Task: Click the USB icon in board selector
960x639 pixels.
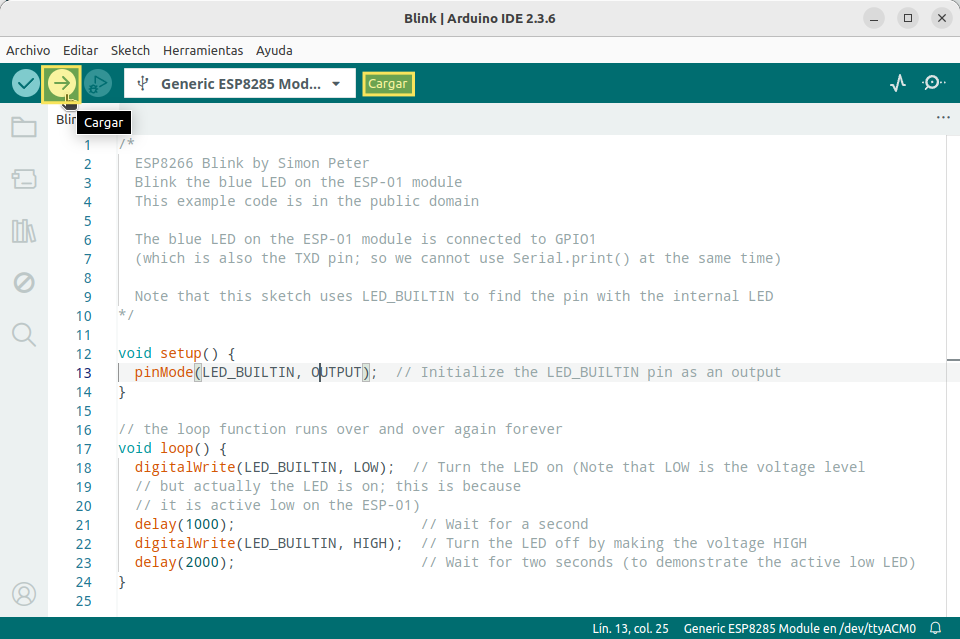Action: [x=143, y=83]
